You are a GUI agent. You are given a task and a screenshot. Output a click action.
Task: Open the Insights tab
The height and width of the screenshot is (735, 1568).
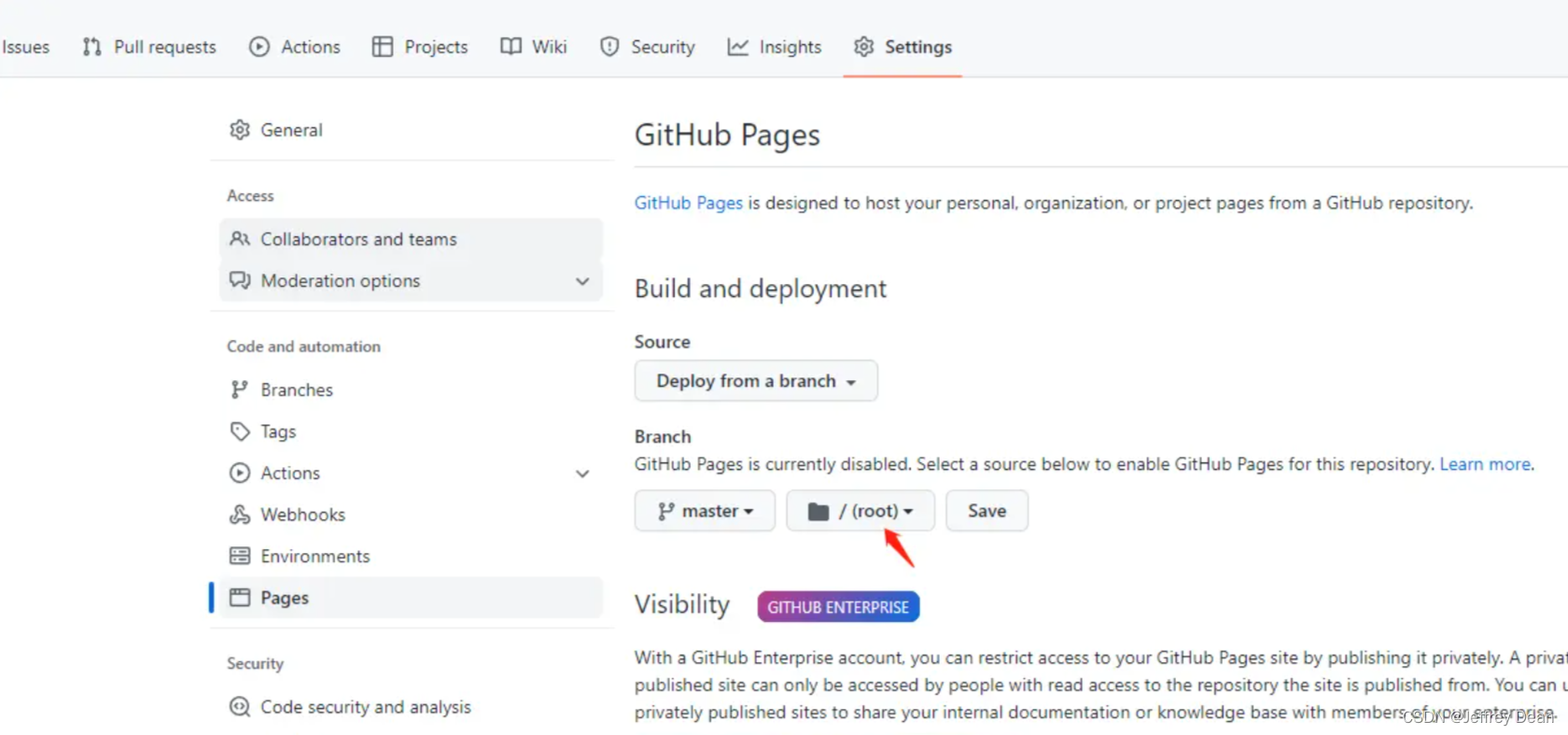[775, 47]
